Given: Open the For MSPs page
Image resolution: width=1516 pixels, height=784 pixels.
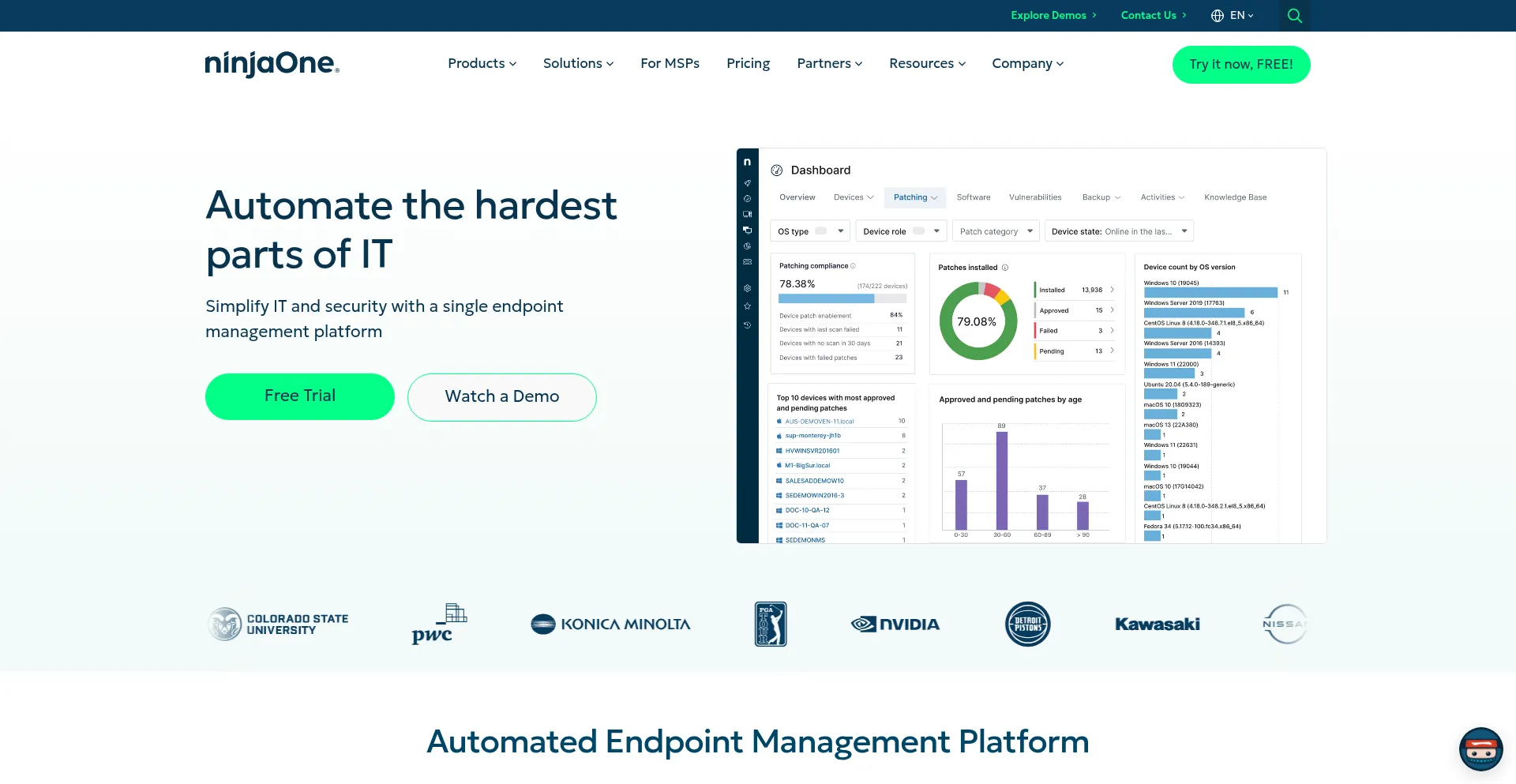Looking at the screenshot, I should pyautogui.click(x=670, y=64).
